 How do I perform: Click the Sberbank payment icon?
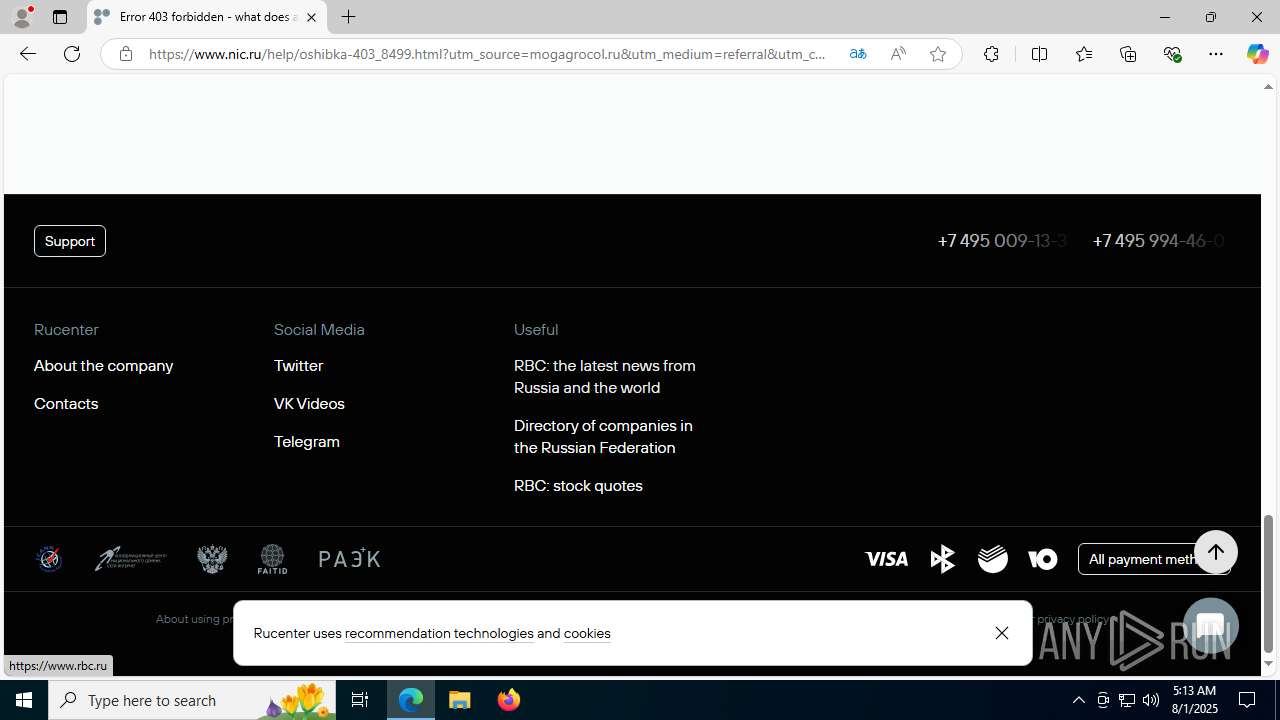[993, 559]
